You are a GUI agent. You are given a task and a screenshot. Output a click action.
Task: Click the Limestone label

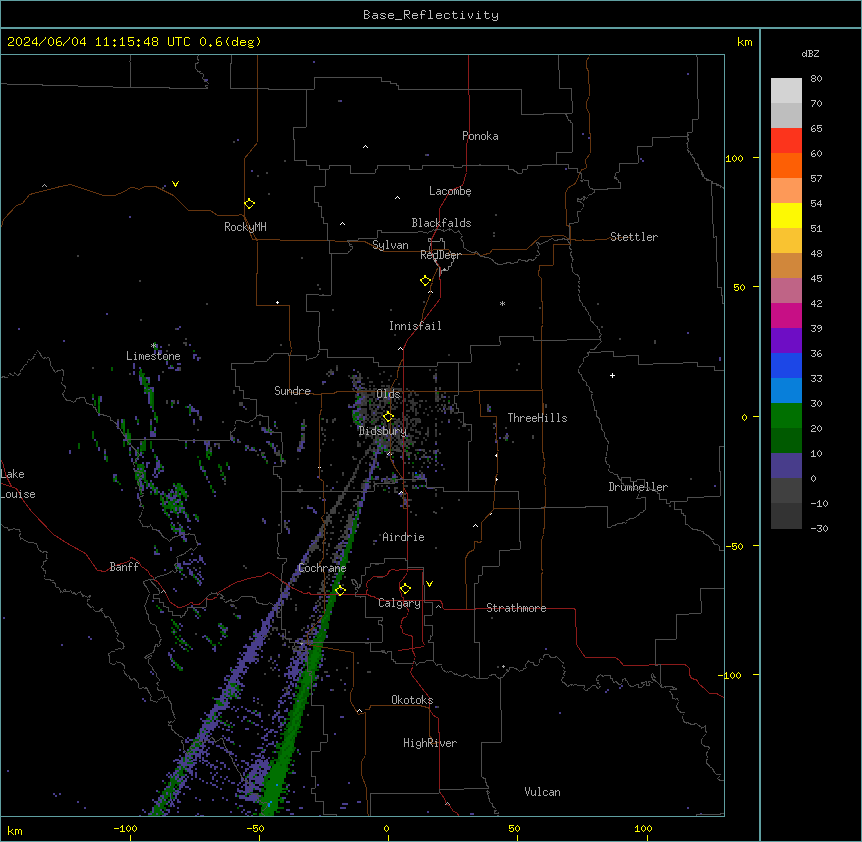(153, 356)
